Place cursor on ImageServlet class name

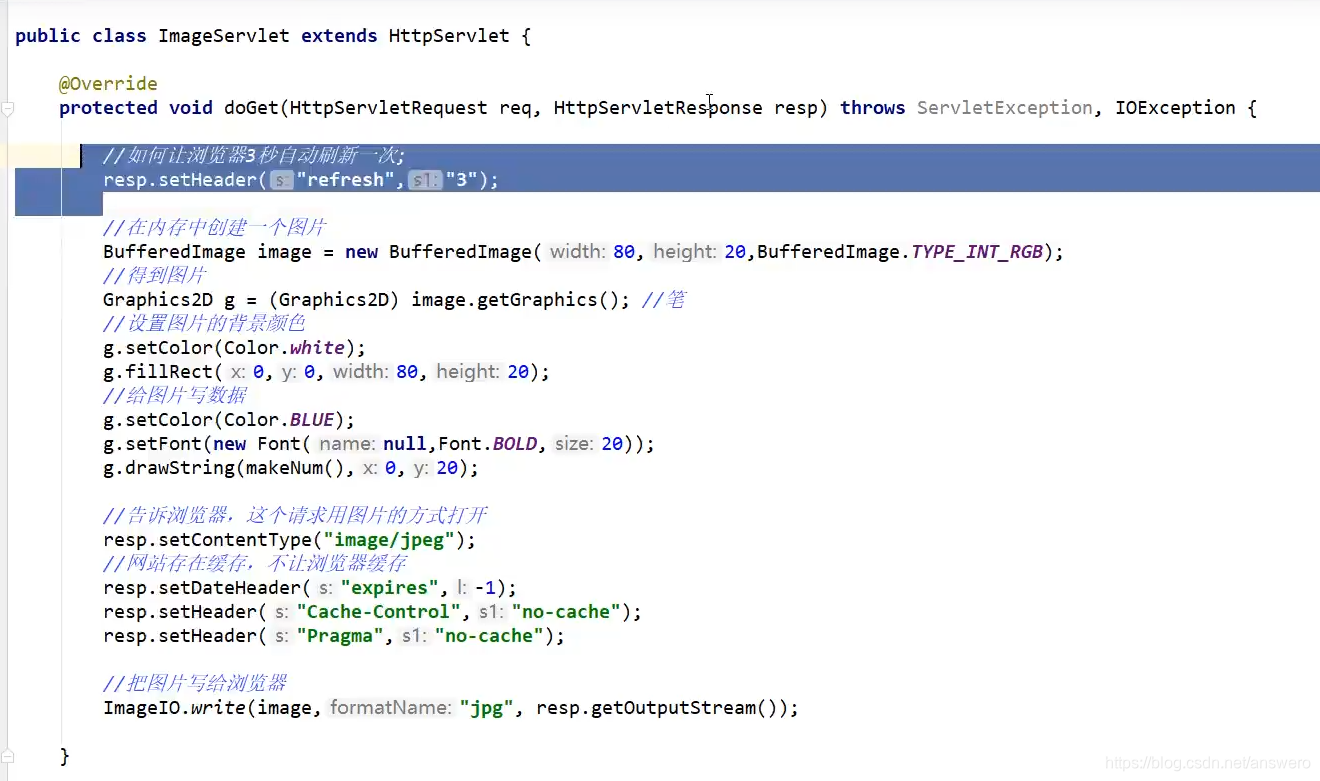pyautogui.click(x=224, y=36)
